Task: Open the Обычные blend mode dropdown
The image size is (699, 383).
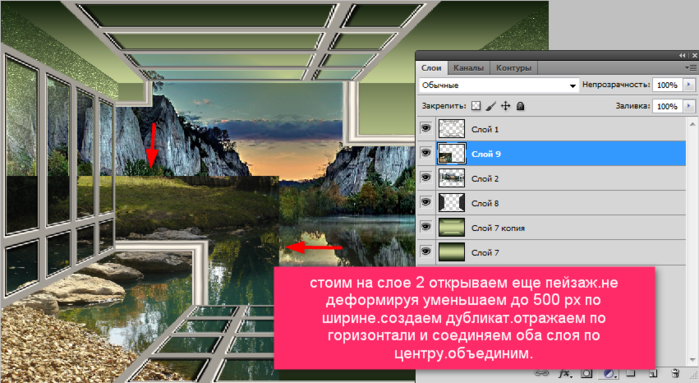Action: coord(499,85)
